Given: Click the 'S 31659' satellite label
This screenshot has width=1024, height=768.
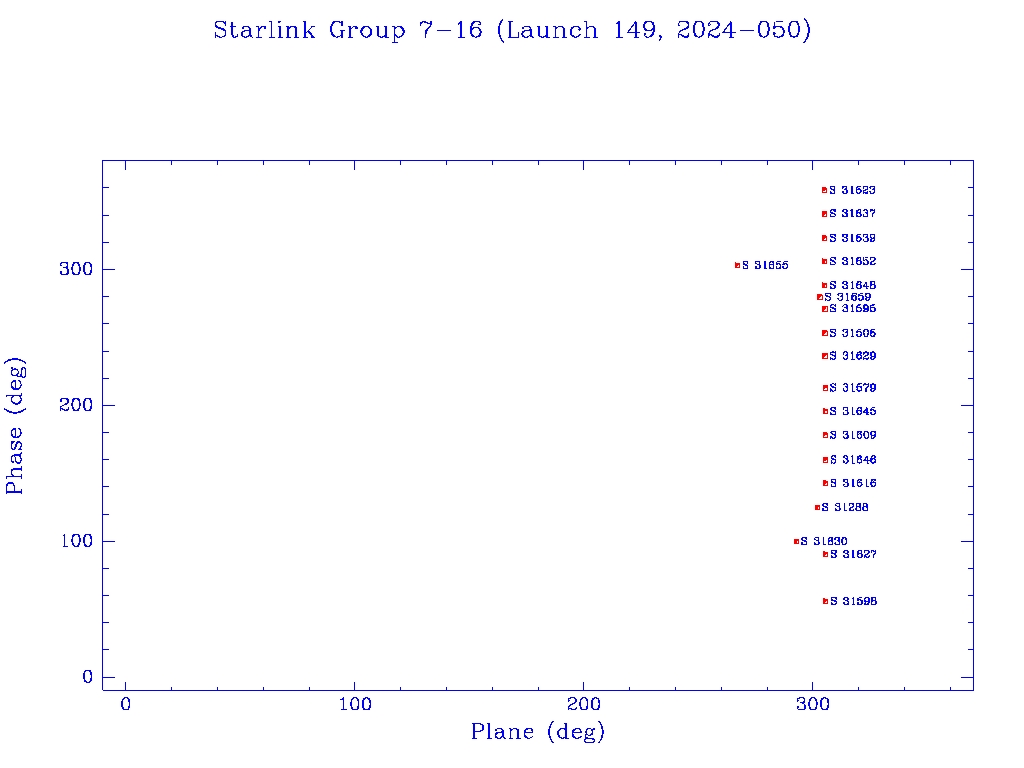Looking at the screenshot, I should tap(848, 297).
